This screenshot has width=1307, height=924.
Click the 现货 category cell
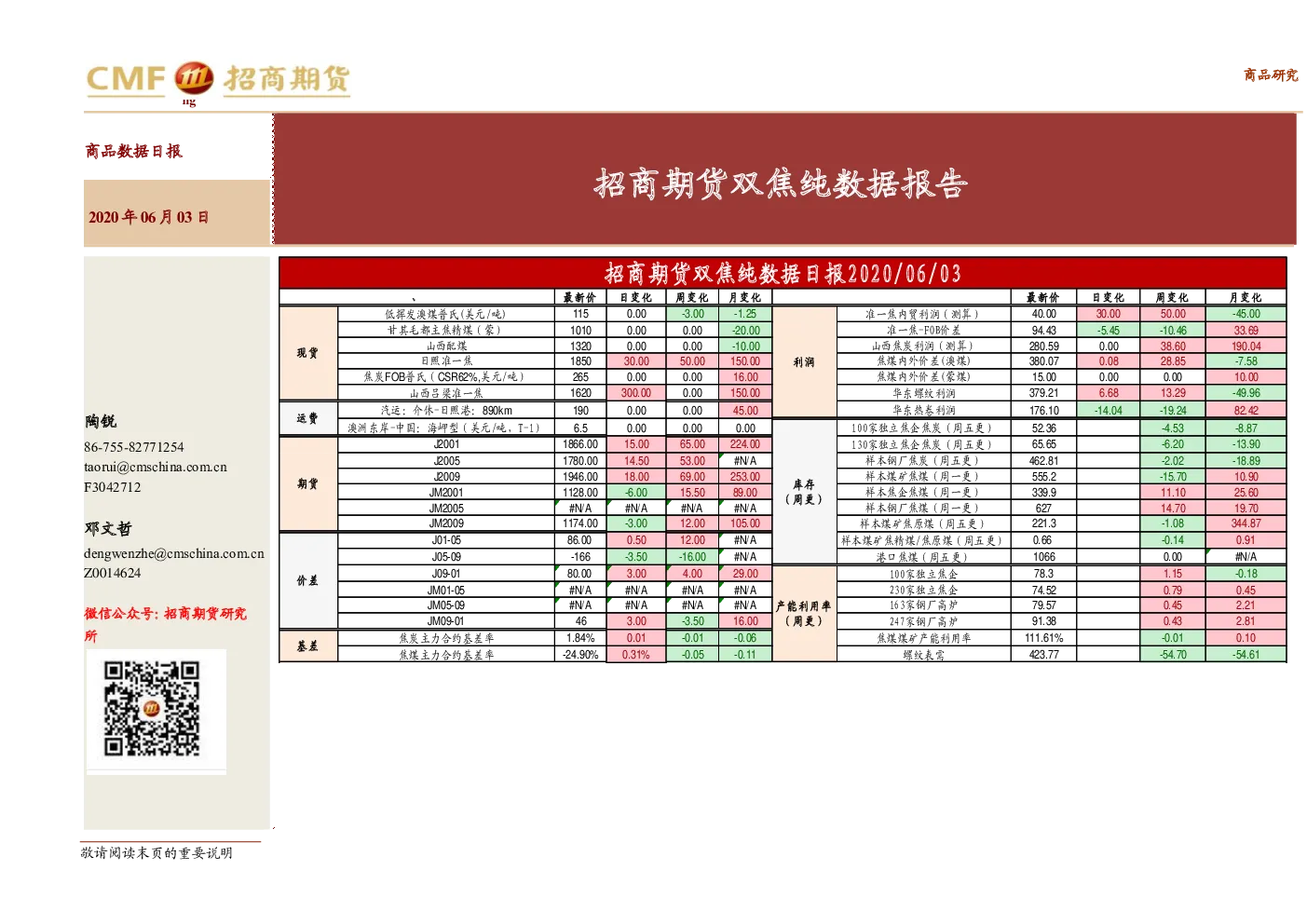pos(308,353)
